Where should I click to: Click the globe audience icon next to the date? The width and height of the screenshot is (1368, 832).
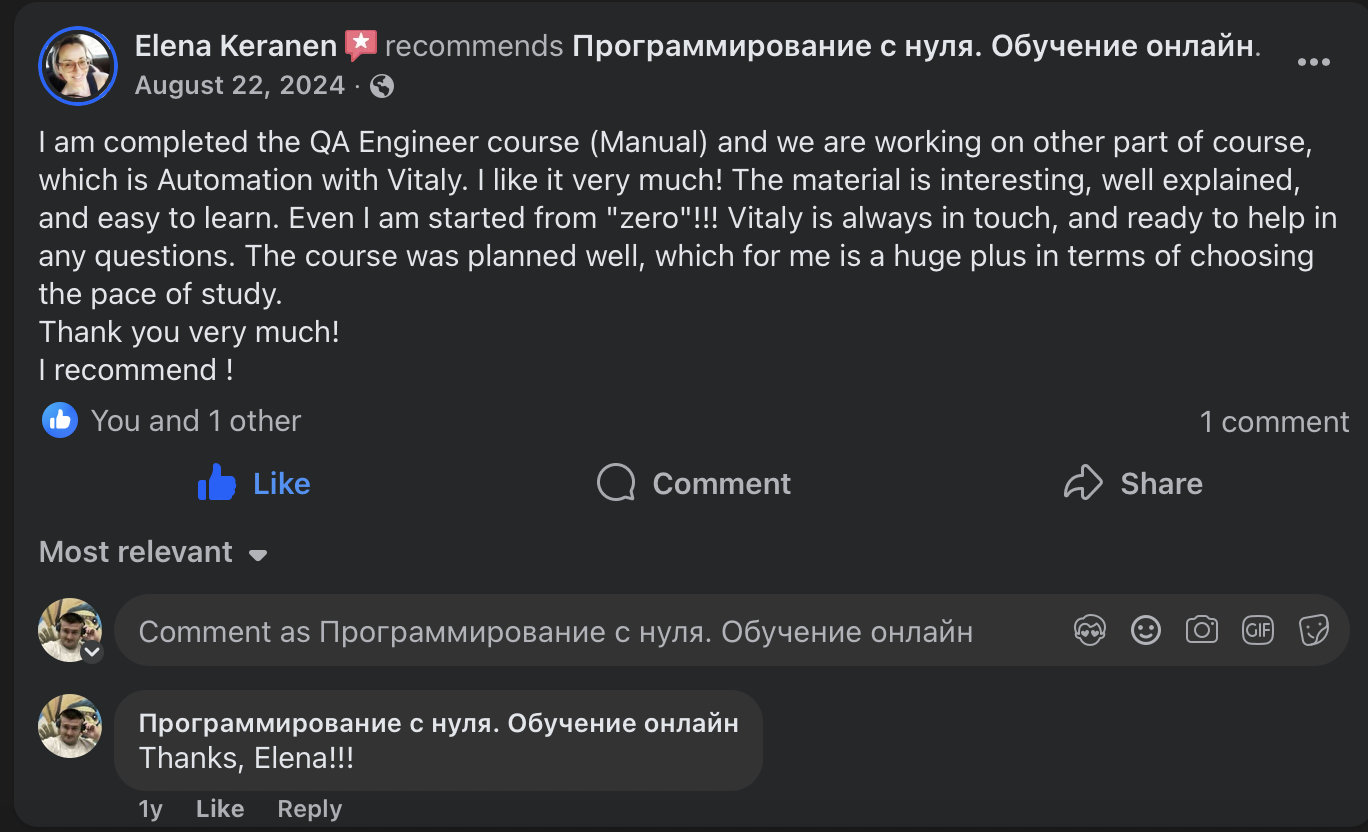point(381,86)
